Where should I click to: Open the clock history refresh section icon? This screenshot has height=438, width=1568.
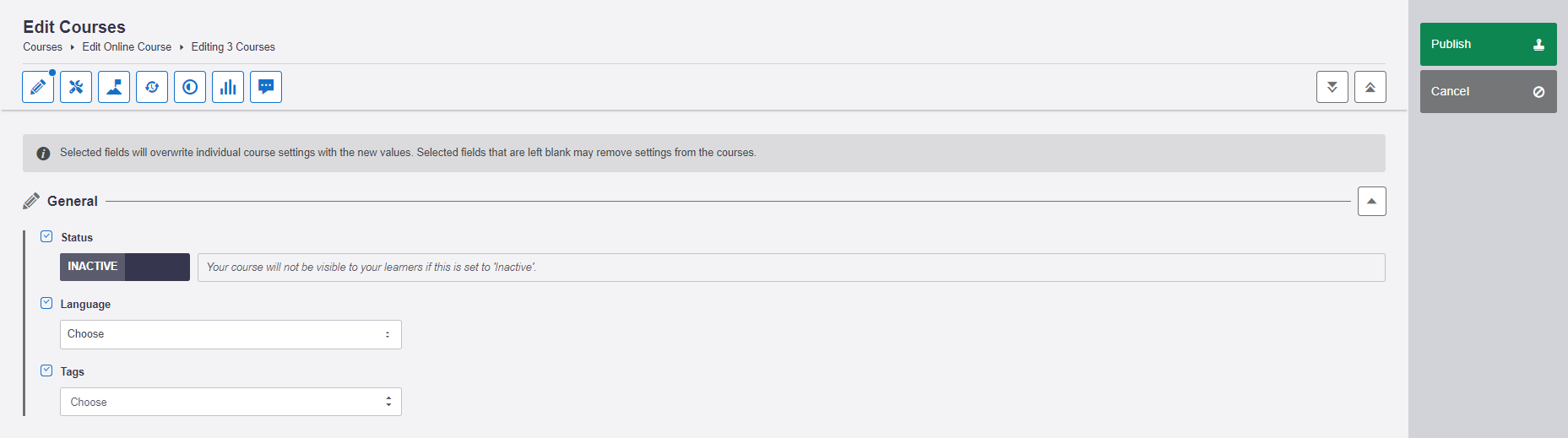click(152, 87)
